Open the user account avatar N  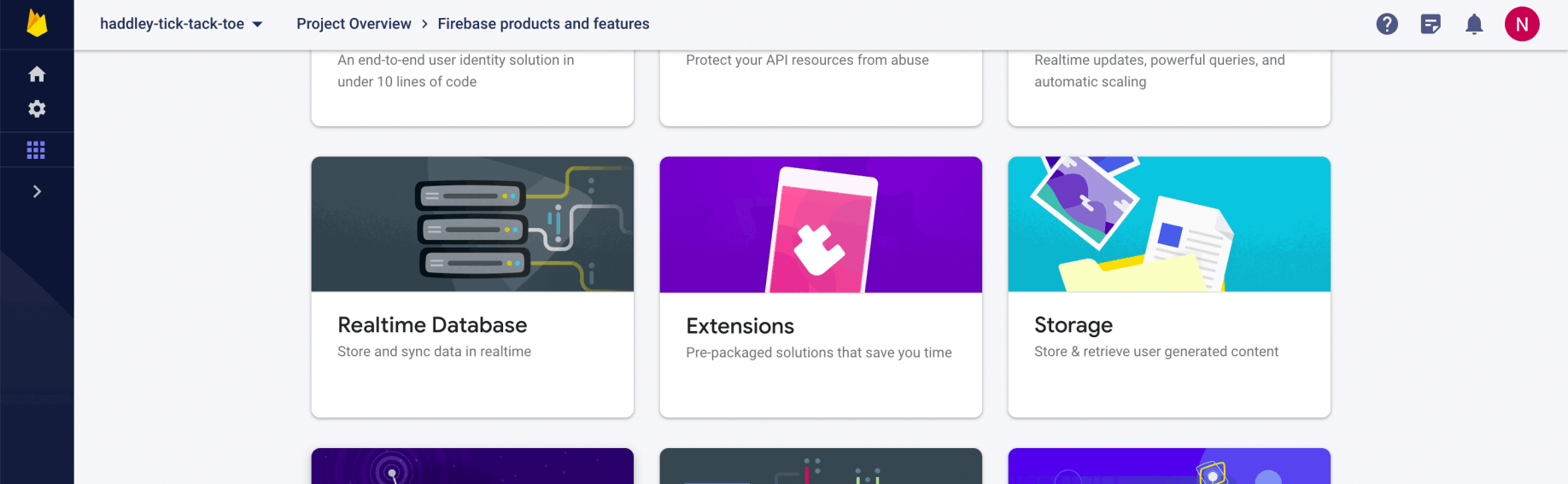[1522, 24]
